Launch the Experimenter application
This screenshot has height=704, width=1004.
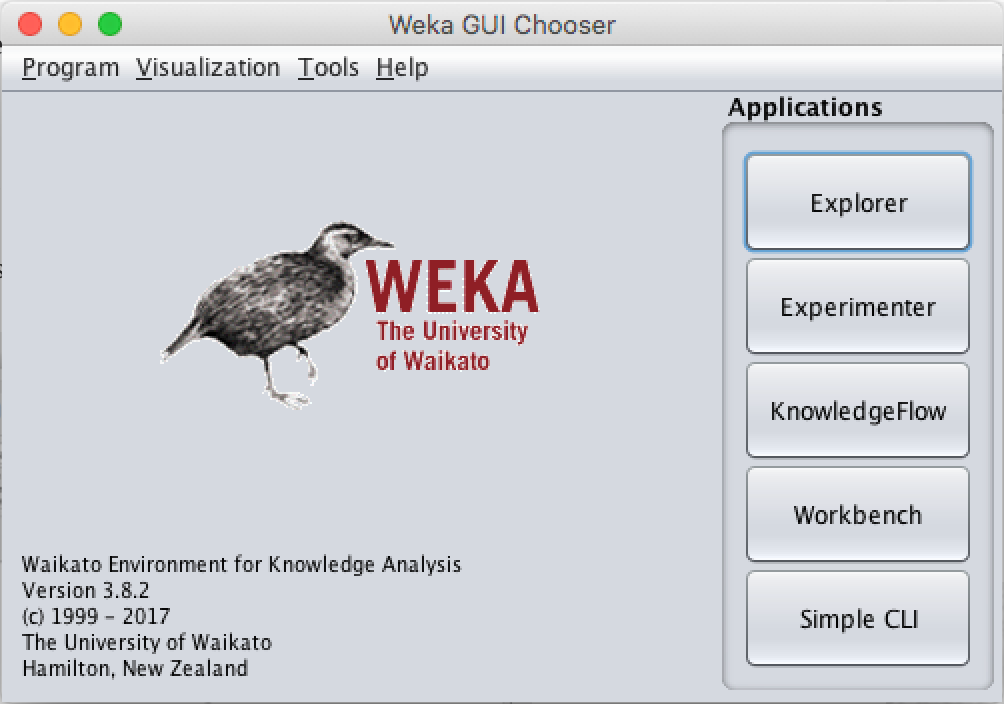point(858,307)
